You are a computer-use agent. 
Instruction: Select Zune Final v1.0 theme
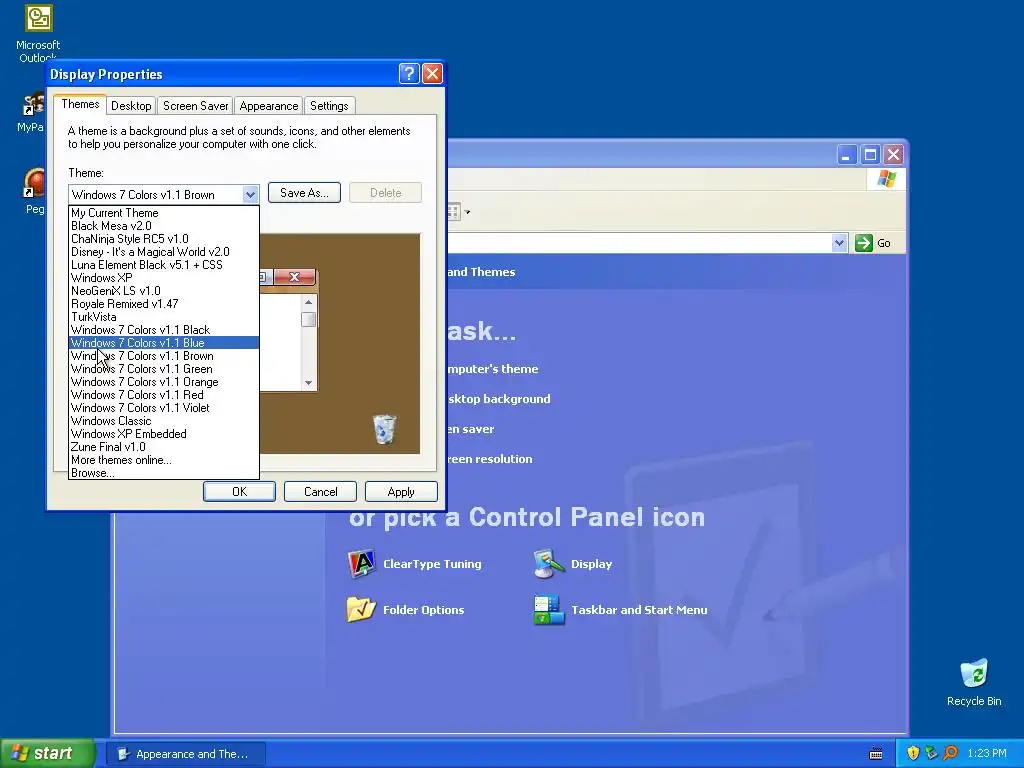point(164,447)
